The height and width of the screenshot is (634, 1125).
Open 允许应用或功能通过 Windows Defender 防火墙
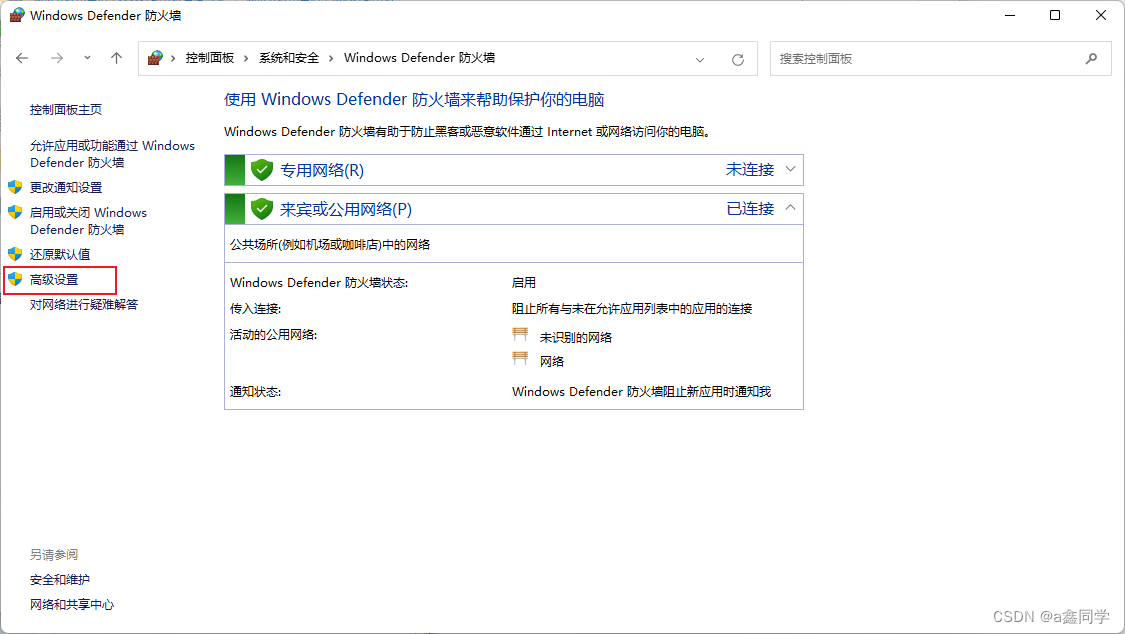[113, 154]
